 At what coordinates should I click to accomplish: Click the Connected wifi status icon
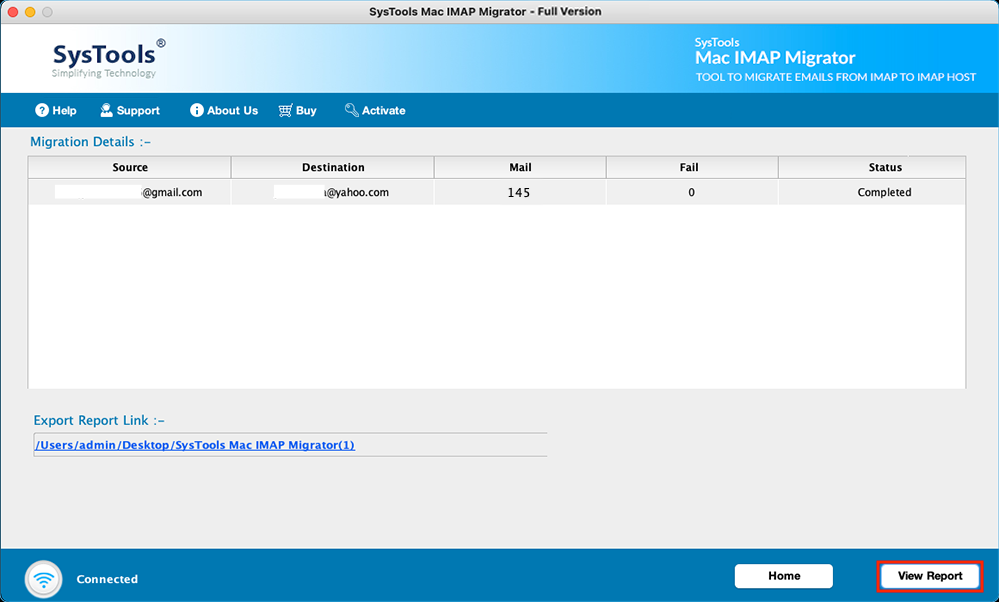coord(44,579)
